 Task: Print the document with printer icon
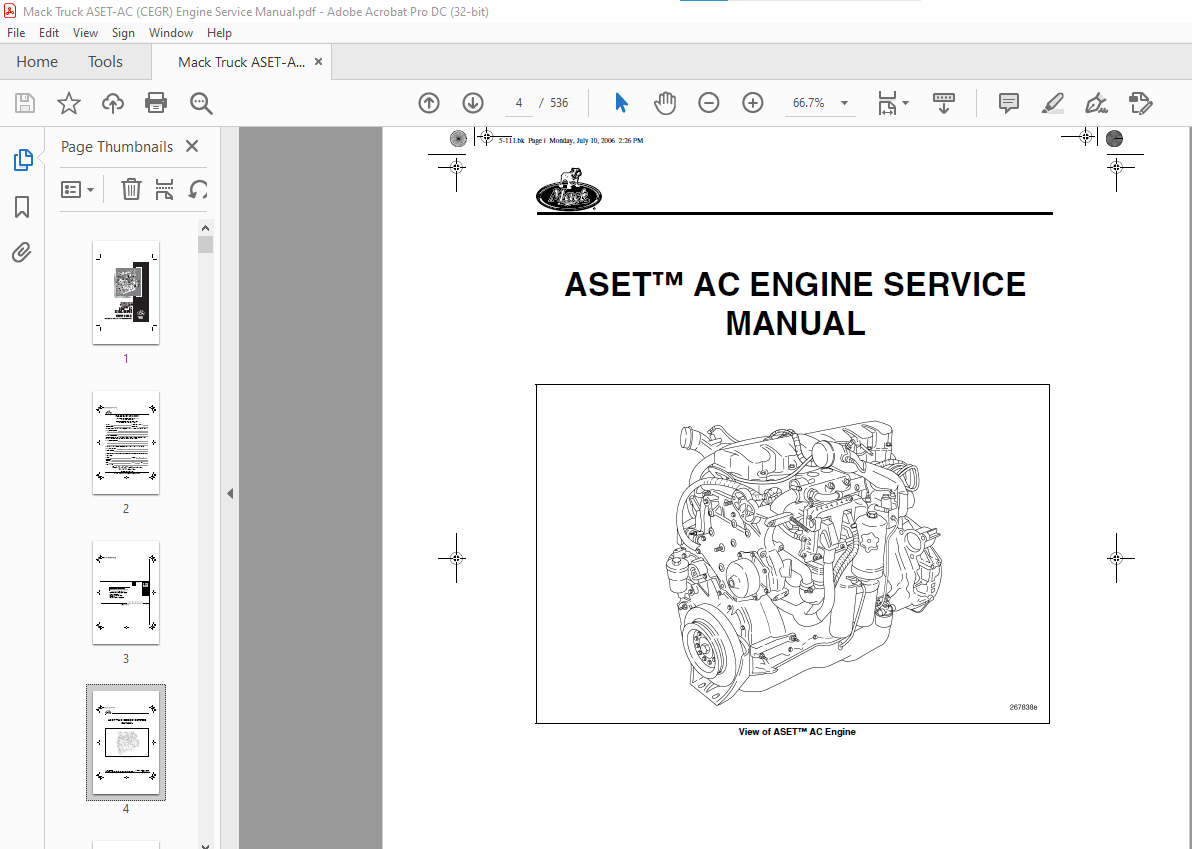[x=156, y=103]
